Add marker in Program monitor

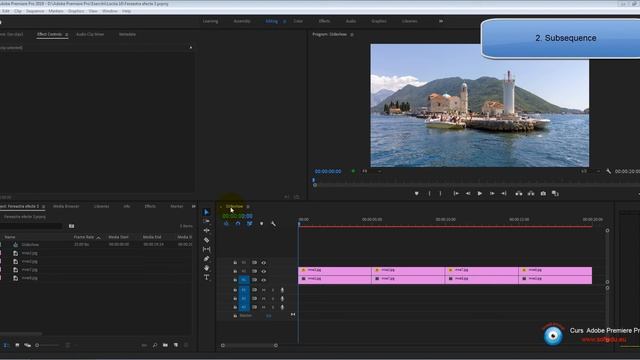(416, 193)
